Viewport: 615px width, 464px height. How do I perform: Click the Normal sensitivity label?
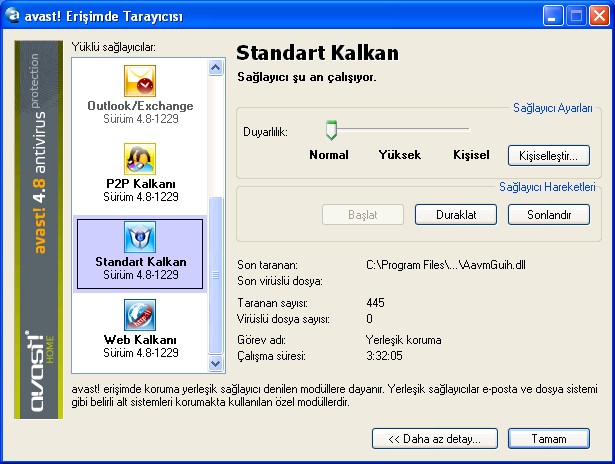[x=329, y=155]
